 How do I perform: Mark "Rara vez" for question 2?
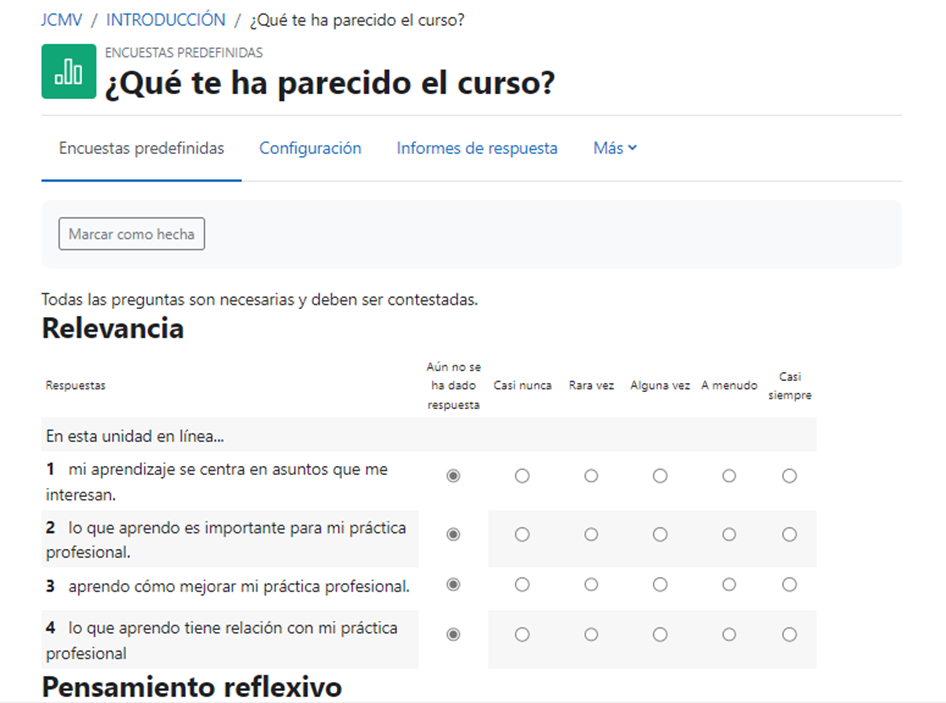(x=591, y=534)
